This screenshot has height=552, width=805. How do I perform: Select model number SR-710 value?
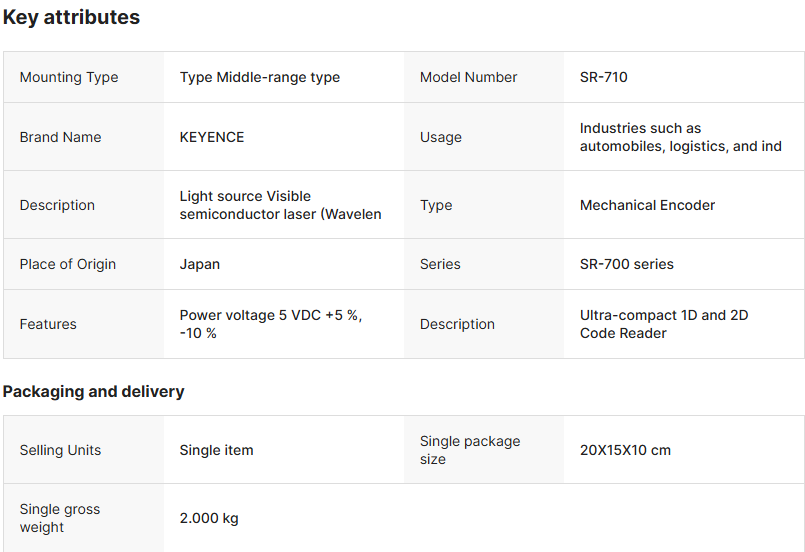tap(604, 77)
